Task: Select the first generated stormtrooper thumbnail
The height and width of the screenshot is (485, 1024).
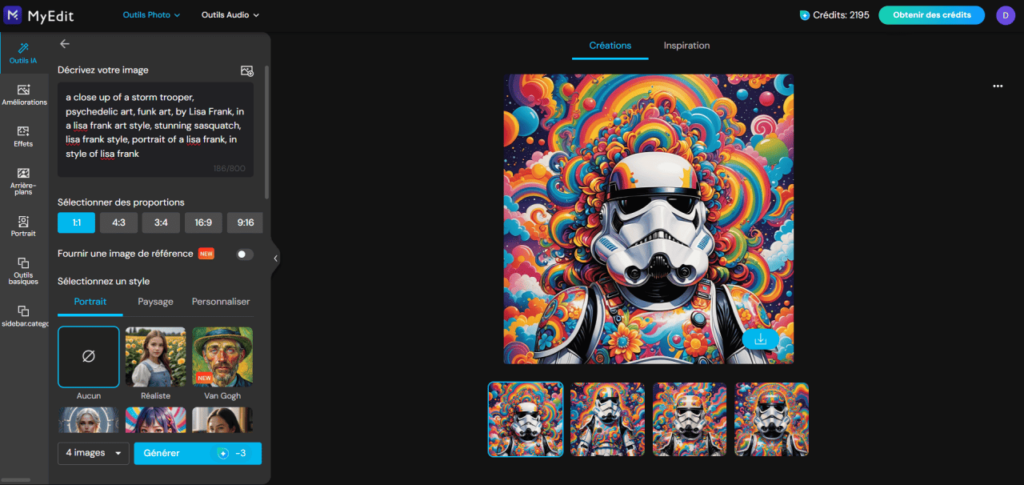Action: pyautogui.click(x=526, y=419)
